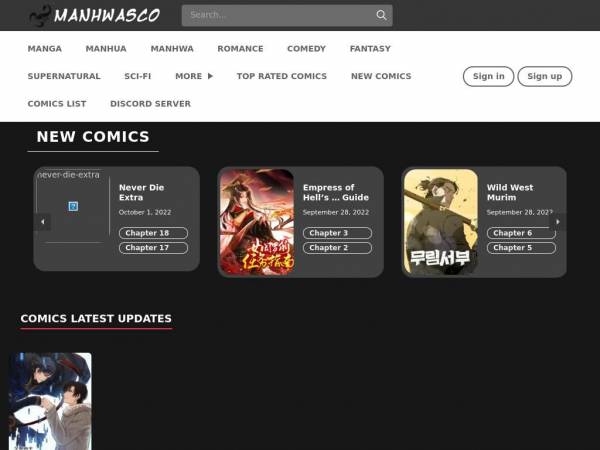Screen dimensions: 600x450
Task: Click Empress of Hell's September 28, 2022 date
Action: (x=336, y=212)
